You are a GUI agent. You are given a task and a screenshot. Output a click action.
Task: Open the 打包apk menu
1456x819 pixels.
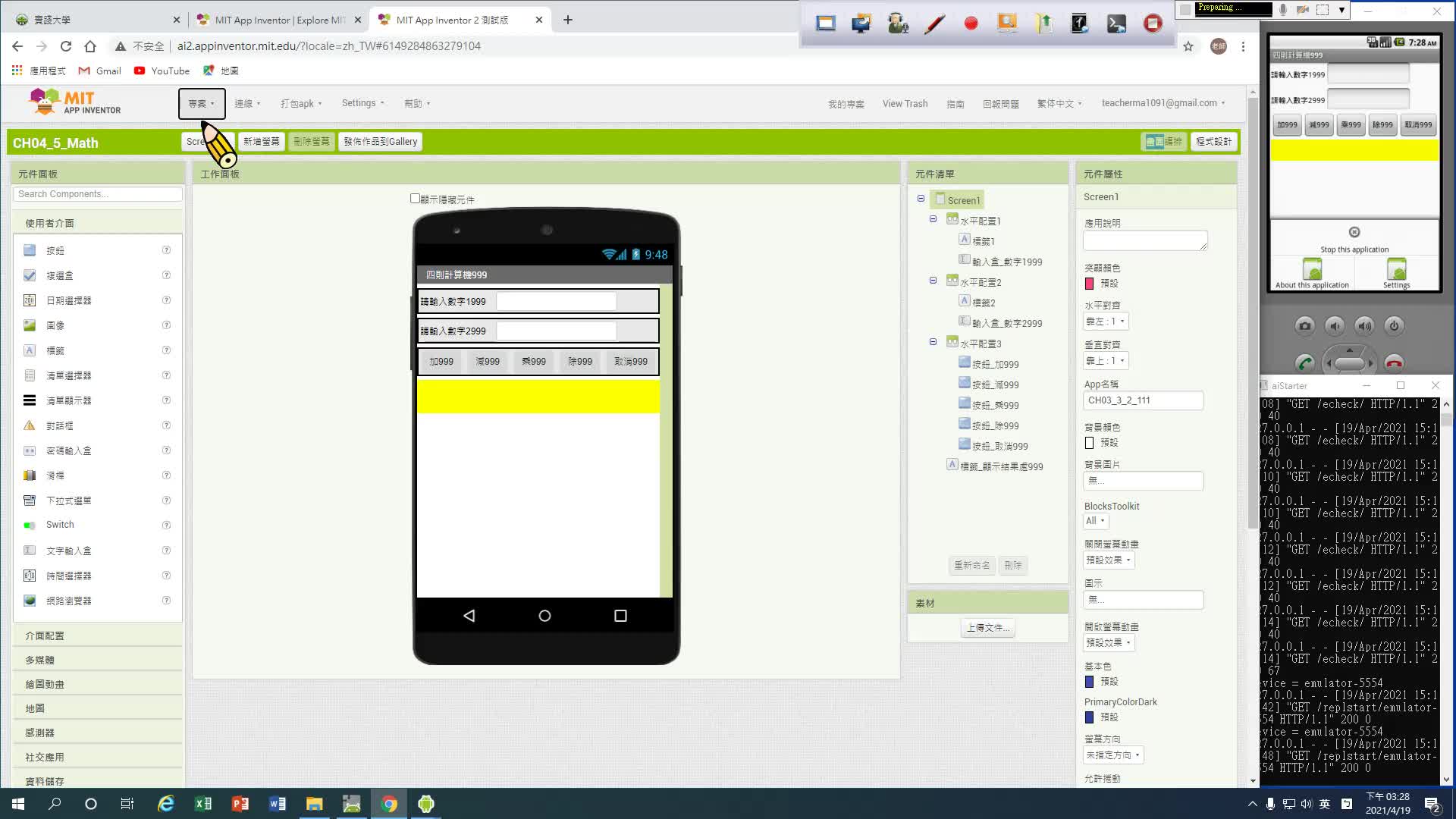[301, 103]
